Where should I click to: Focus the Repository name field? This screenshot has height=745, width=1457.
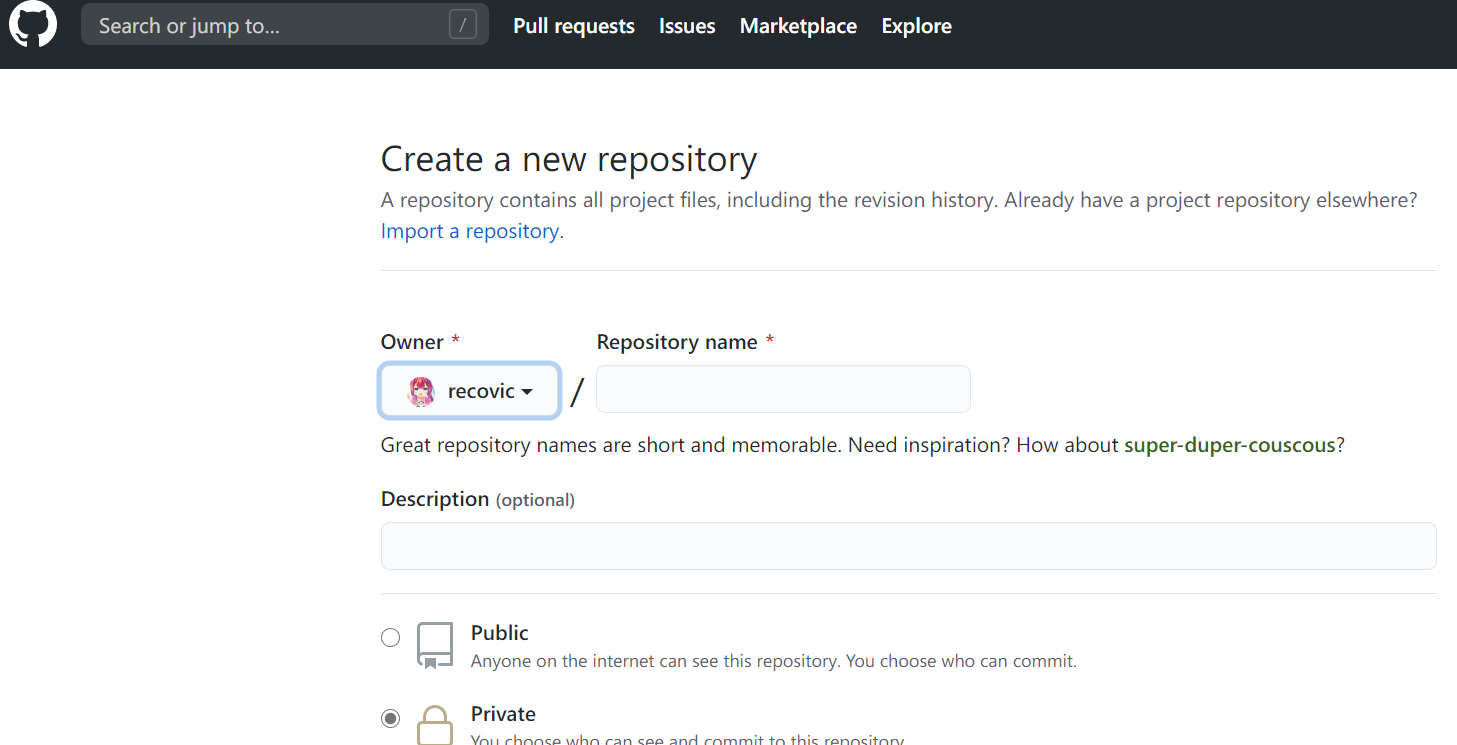tap(783, 389)
